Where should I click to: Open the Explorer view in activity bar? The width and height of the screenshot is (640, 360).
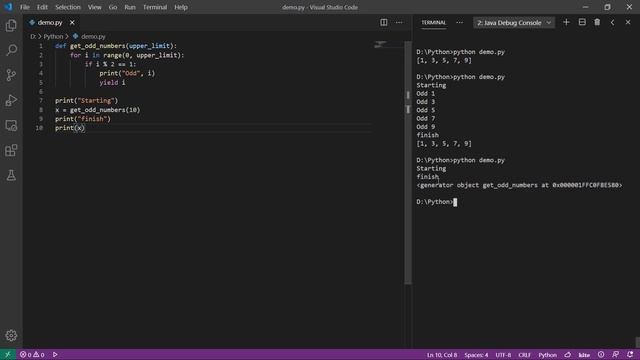pos(11,26)
